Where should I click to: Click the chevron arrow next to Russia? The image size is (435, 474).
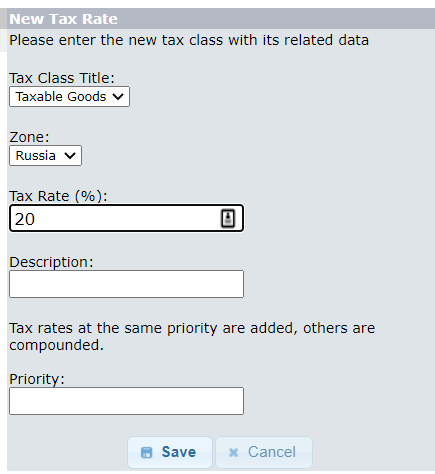pos(70,155)
